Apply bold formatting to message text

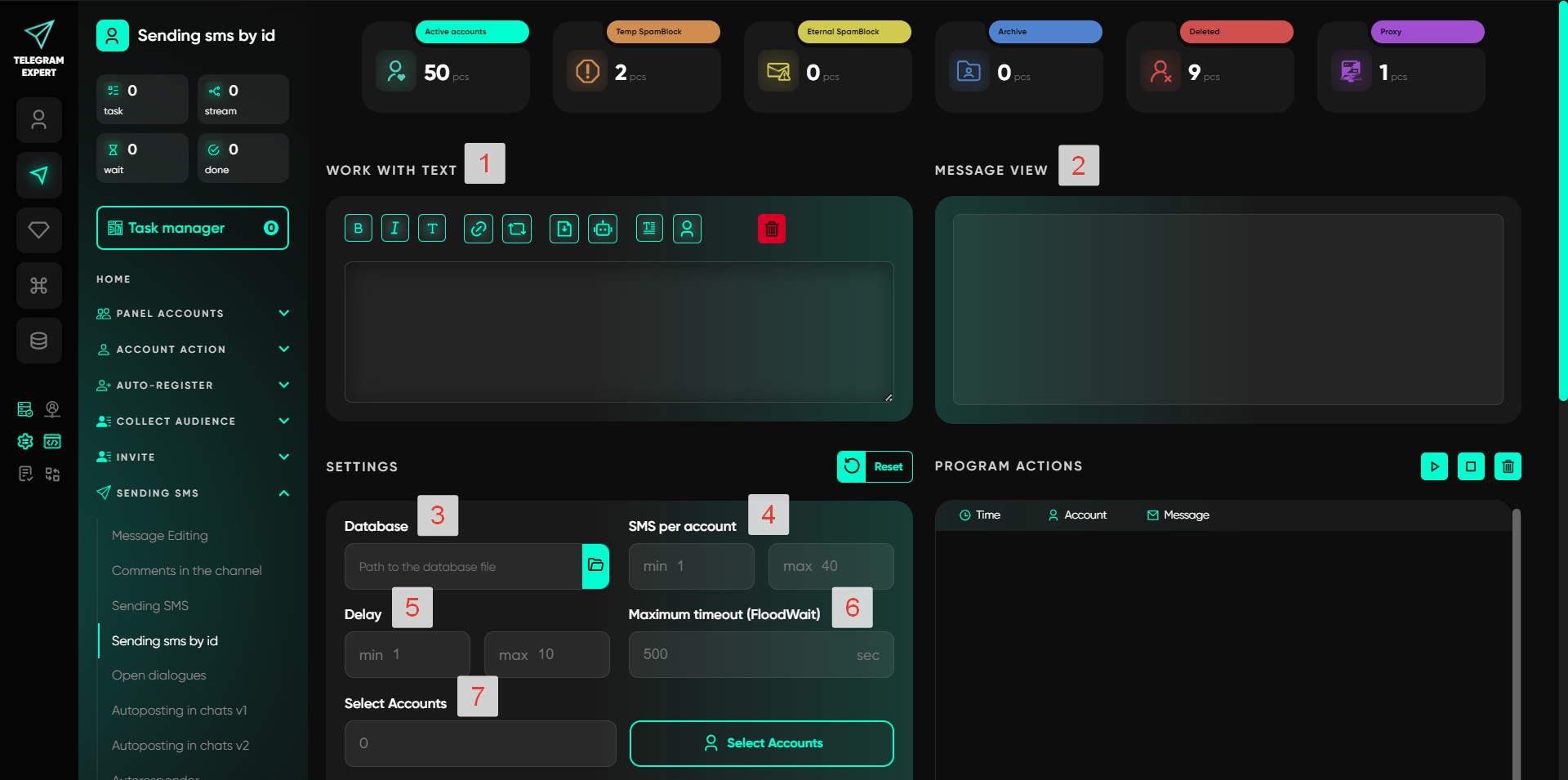coord(359,229)
